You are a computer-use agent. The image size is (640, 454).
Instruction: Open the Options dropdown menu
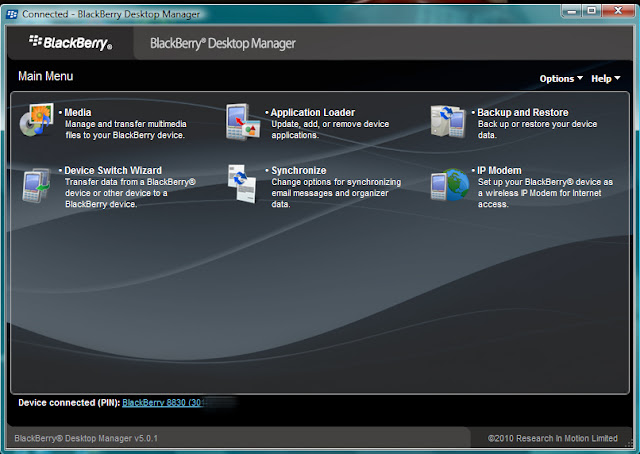[x=561, y=78]
